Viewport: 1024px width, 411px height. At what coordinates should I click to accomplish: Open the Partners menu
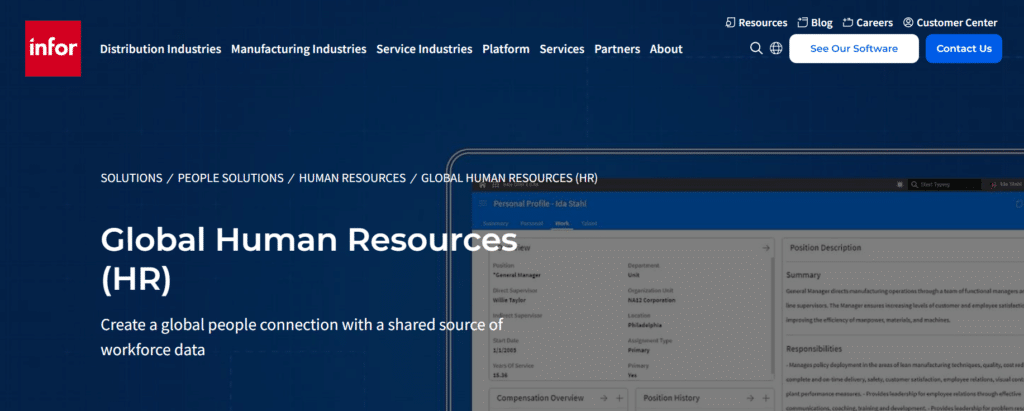pyautogui.click(x=617, y=49)
